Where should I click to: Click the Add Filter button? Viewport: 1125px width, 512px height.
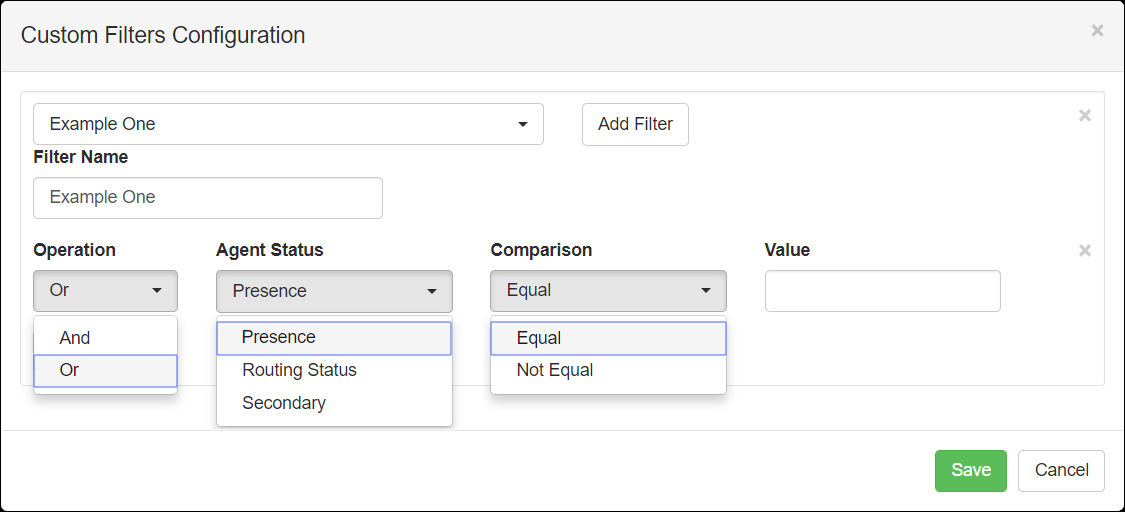pos(635,124)
